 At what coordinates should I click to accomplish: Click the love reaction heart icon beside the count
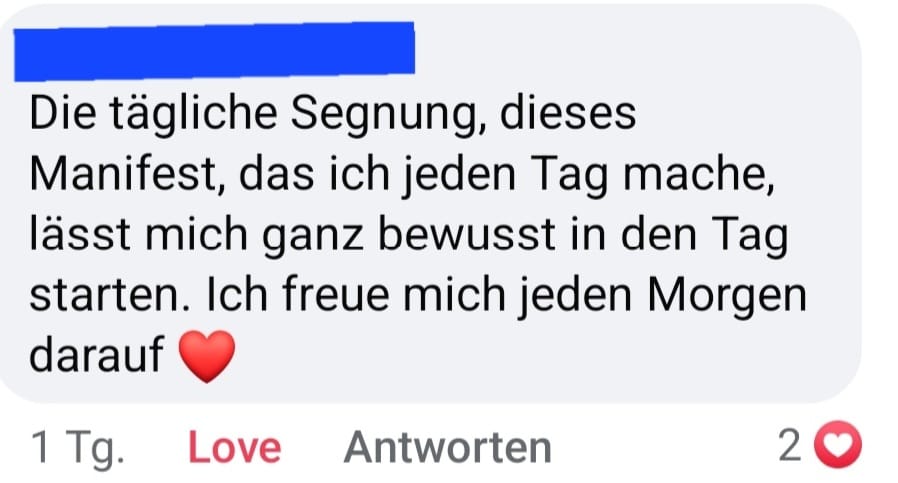(838, 444)
